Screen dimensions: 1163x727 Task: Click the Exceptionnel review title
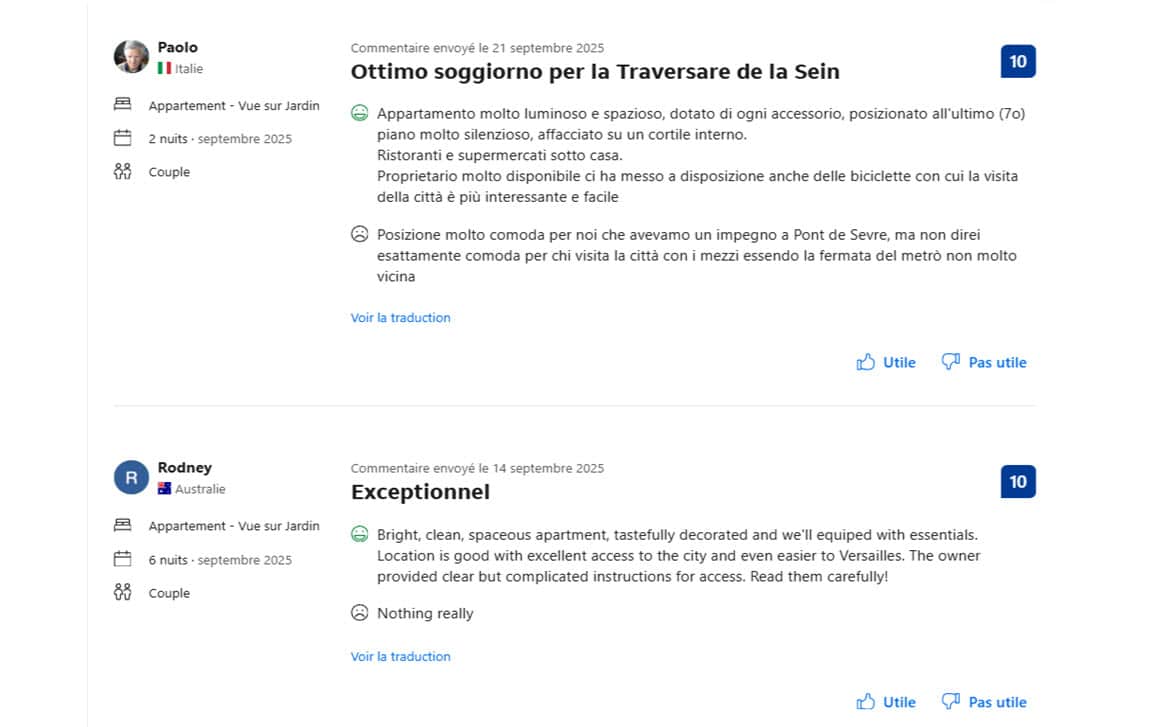click(420, 492)
